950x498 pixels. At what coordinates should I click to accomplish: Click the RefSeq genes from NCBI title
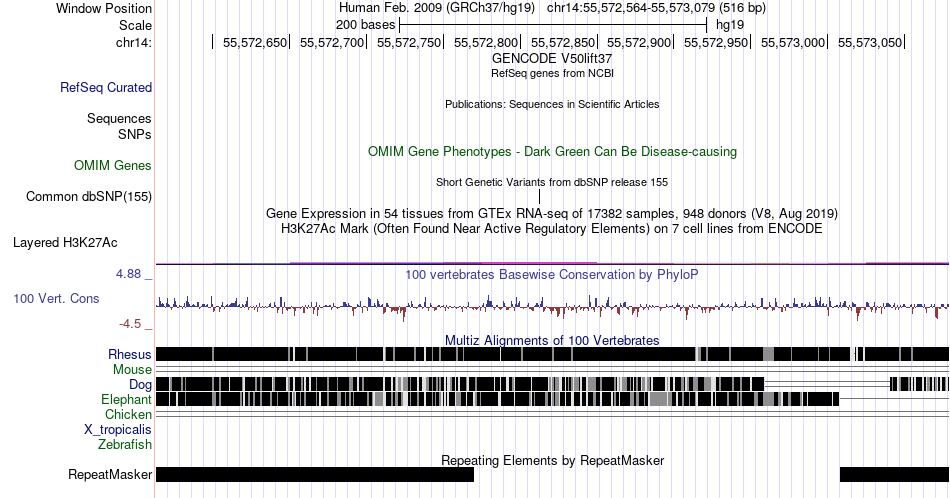pyautogui.click(x=552, y=73)
